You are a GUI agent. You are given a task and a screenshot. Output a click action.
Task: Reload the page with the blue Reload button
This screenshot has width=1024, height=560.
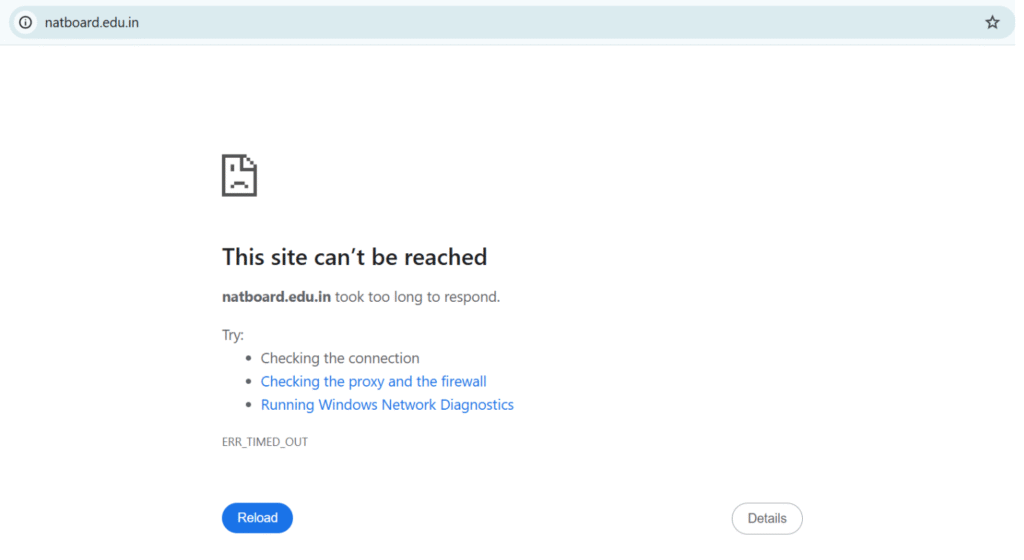click(x=257, y=518)
